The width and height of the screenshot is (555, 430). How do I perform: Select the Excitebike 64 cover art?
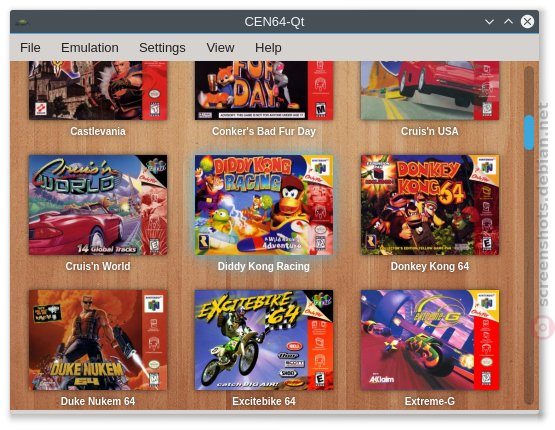point(264,340)
